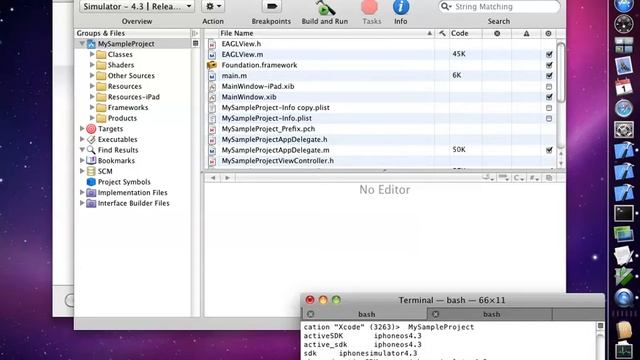Image resolution: width=640 pixels, height=360 pixels.
Task: Click the Implementation Files smart group icon
Action: 91,192
